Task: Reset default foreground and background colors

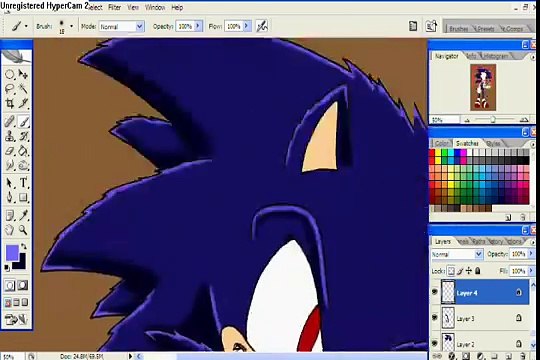Action: 7,267
